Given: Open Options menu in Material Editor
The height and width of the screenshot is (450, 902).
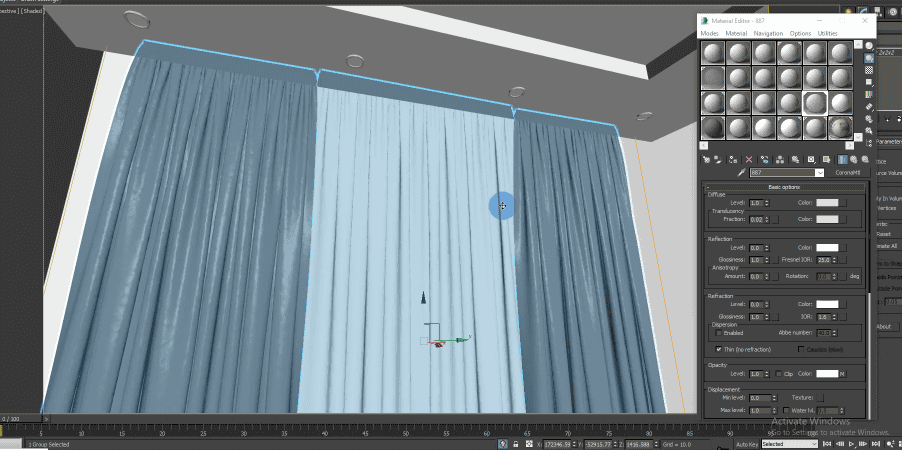Looking at the screenshot, I should pos(800,33).
